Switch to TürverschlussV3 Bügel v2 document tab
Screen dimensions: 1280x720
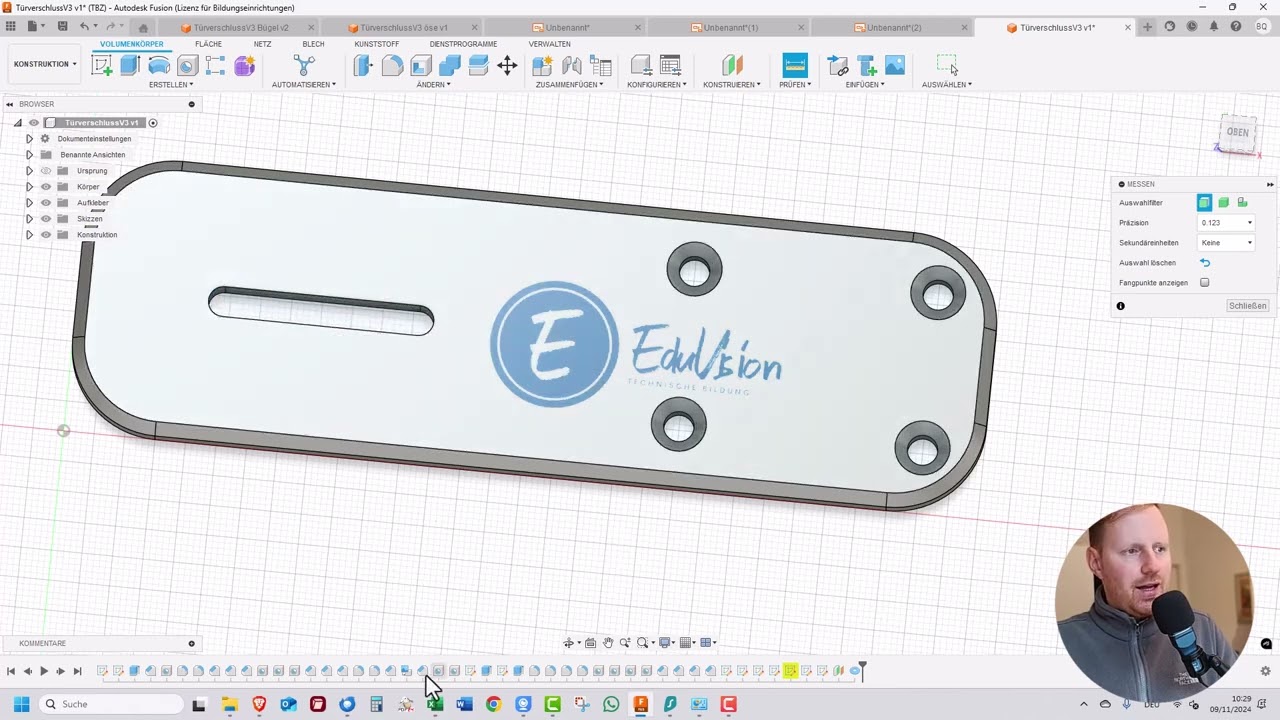[241, 27]
